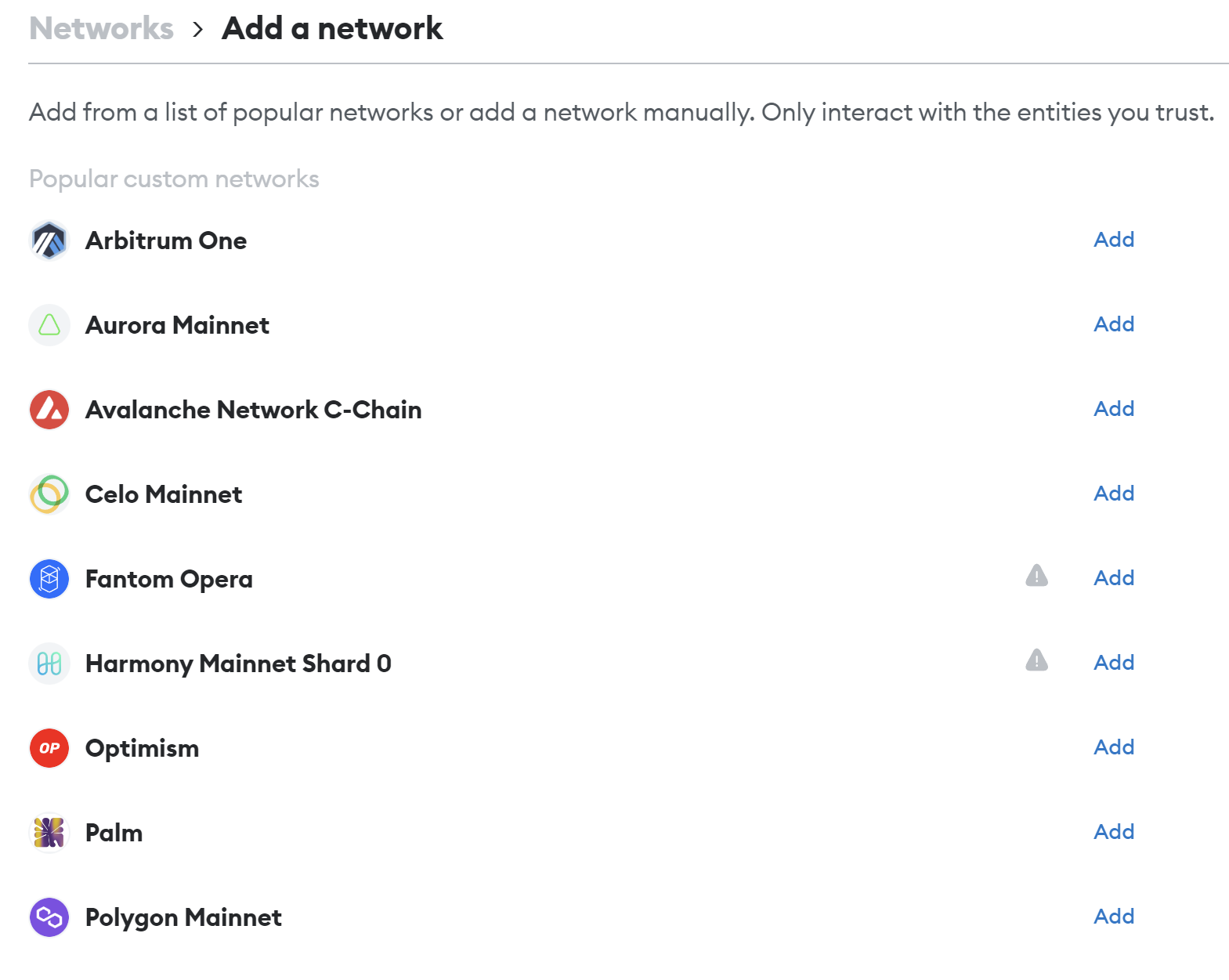Image resolution: width=1229 pixels, height=980 pixels.
Task: Add the Aurora Mainnet network
Action: (x=1113, y=324)
